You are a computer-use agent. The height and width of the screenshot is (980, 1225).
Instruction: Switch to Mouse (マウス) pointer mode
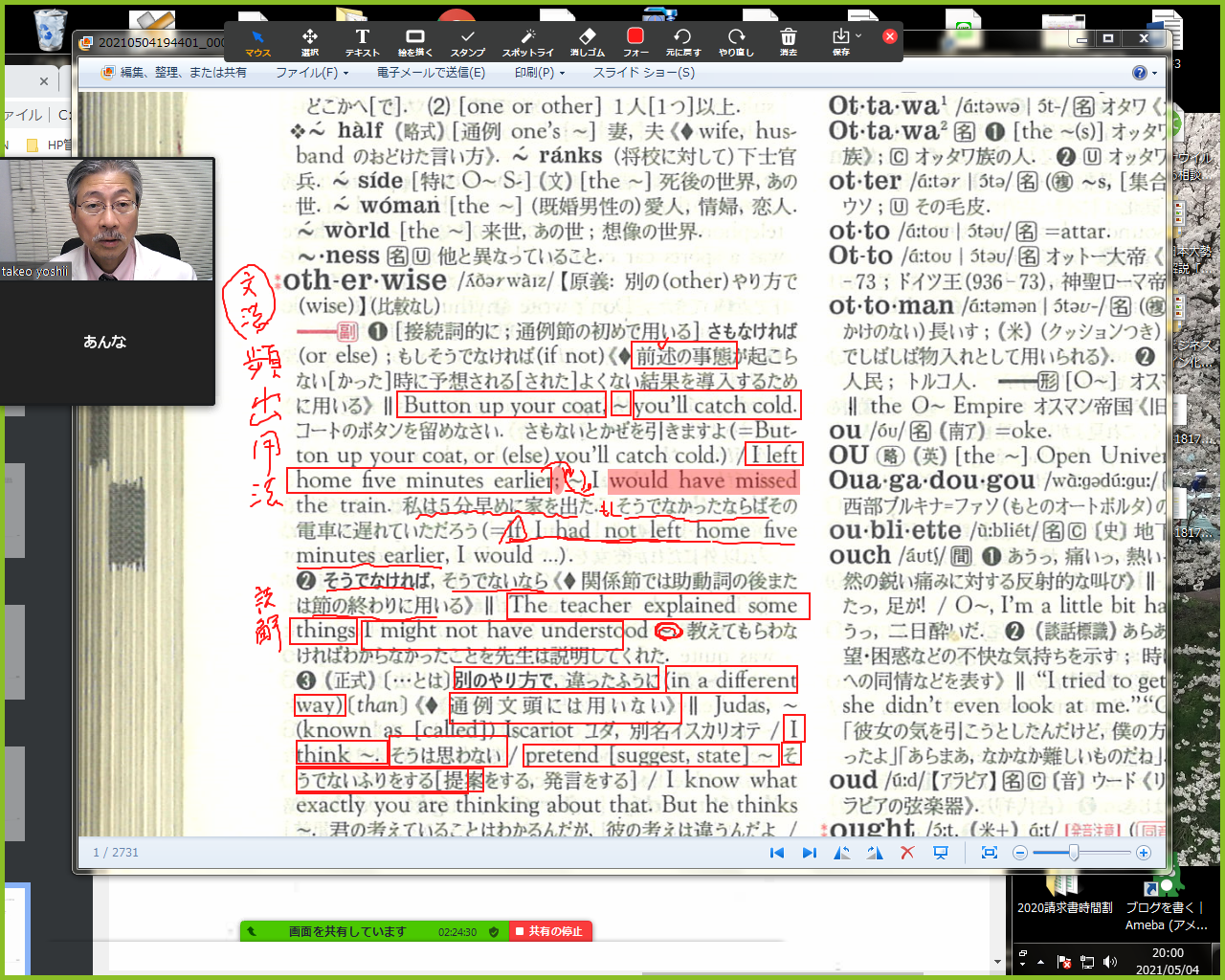pyautogui.click(x=257, y=41)
